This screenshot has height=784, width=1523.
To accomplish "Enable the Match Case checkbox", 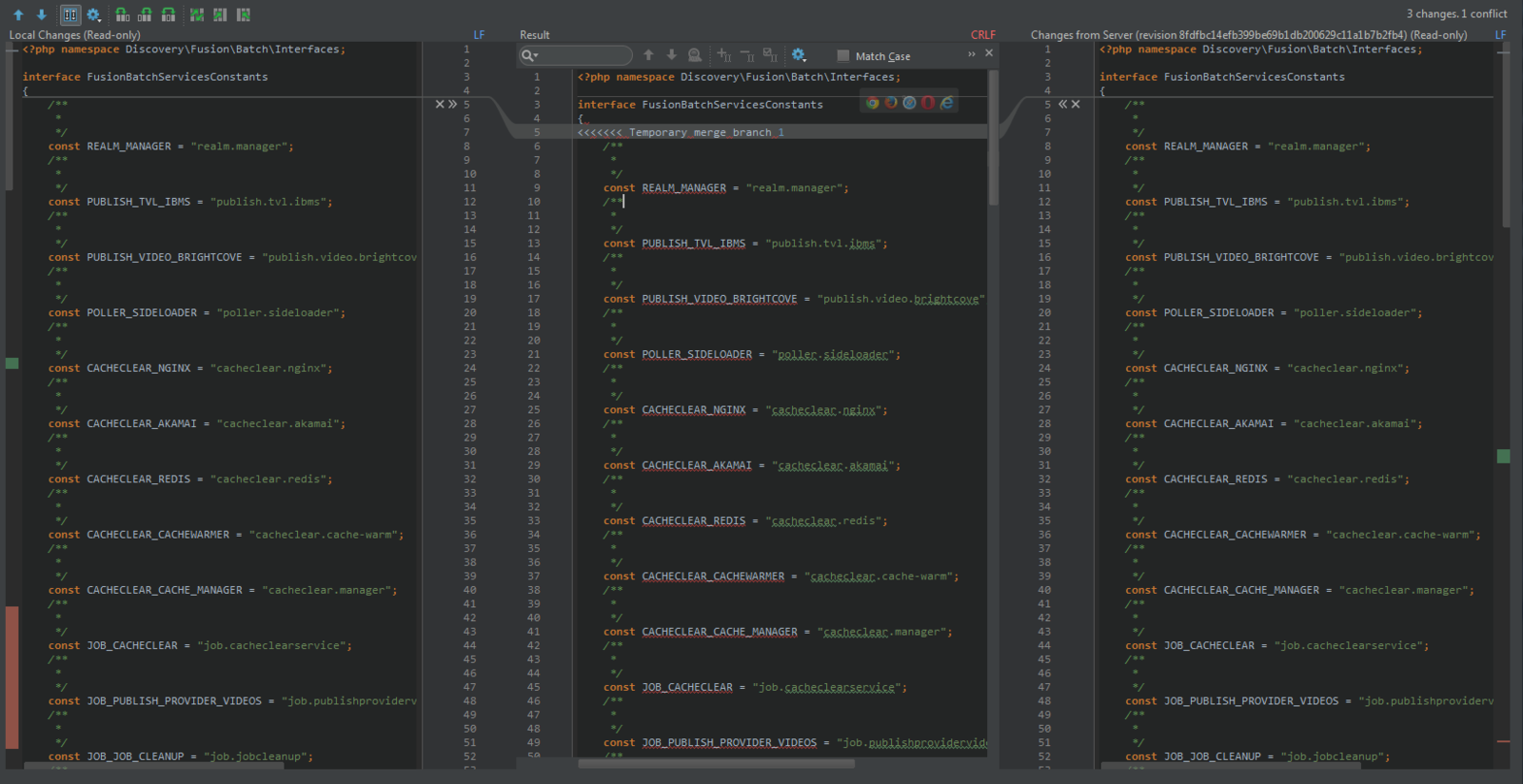I will tap(842, 56).
